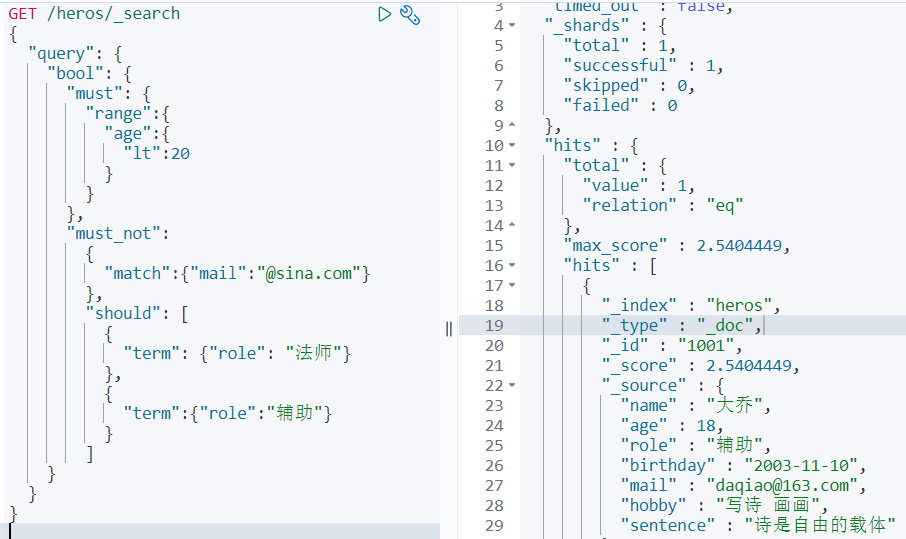906x539 pixels.
Task: Collapse the hit object at line 17
Action: [512, 285]
